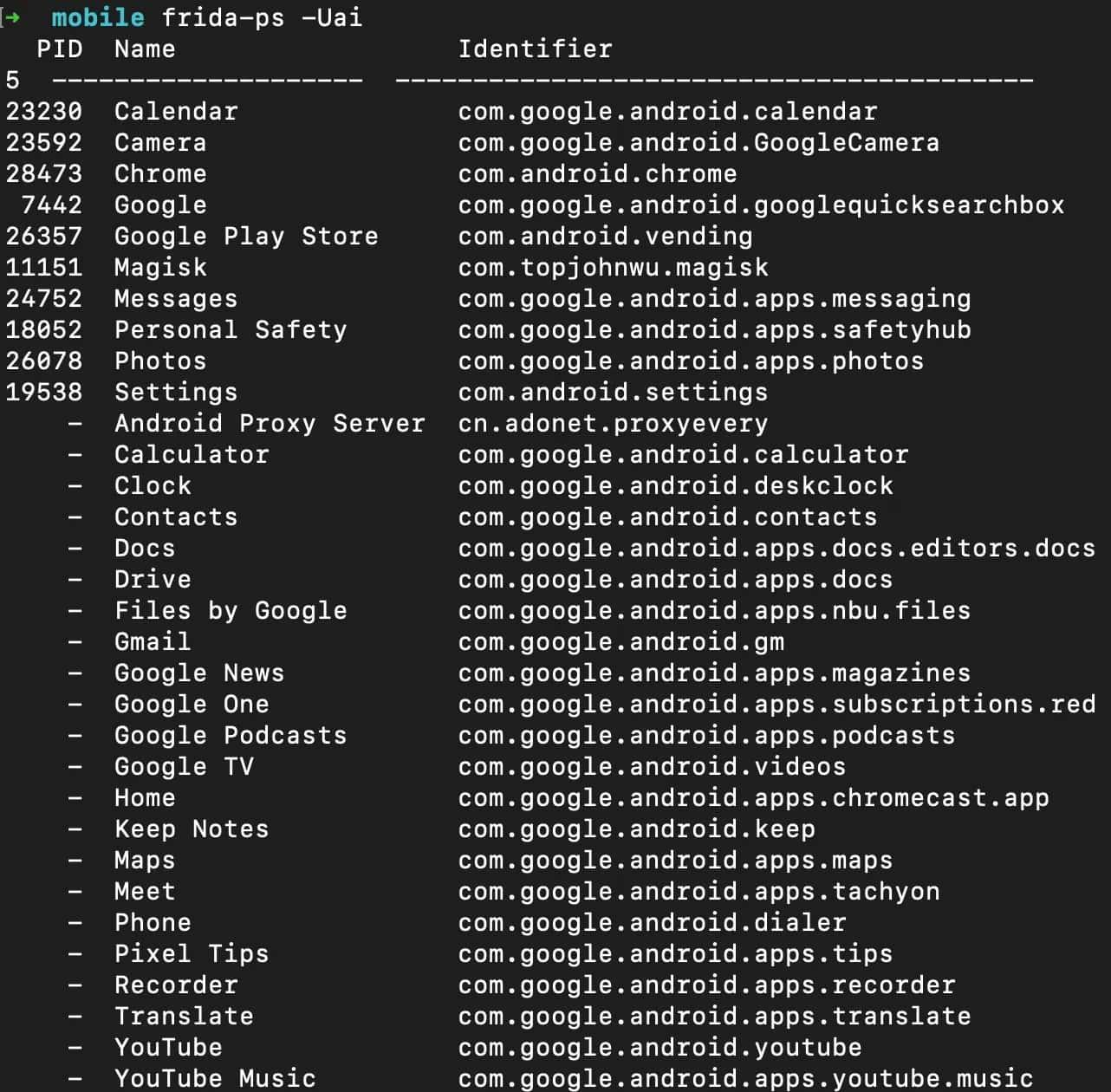Click the com.topjohnwu.magisk identifier
Viewport: 1111px width, 1092px height.
coord(613,267)
